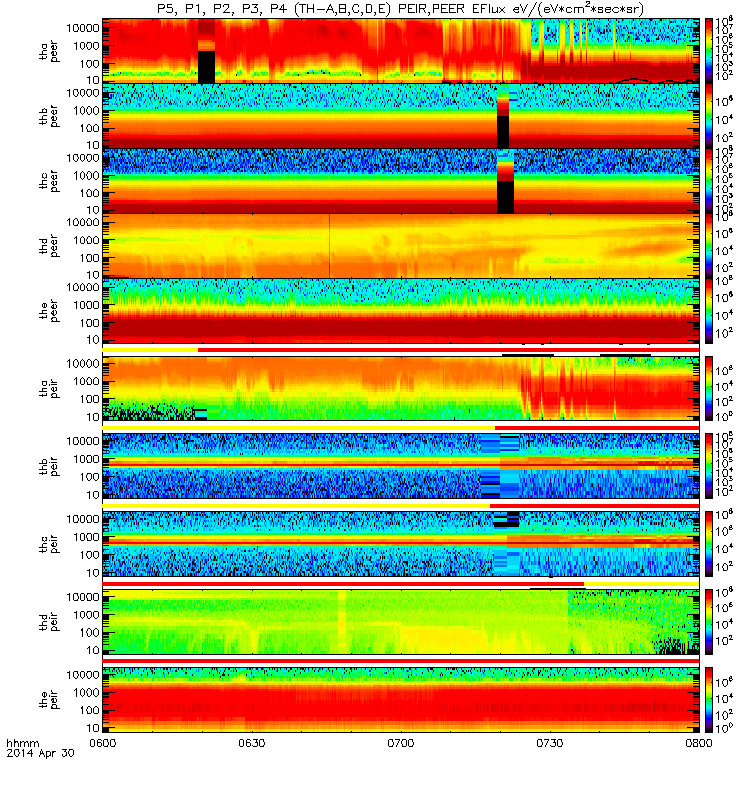Screen dimensions: 750x800
Task: Click the thin vertical red line in thd peer
Action: click(x=330, y=245)
